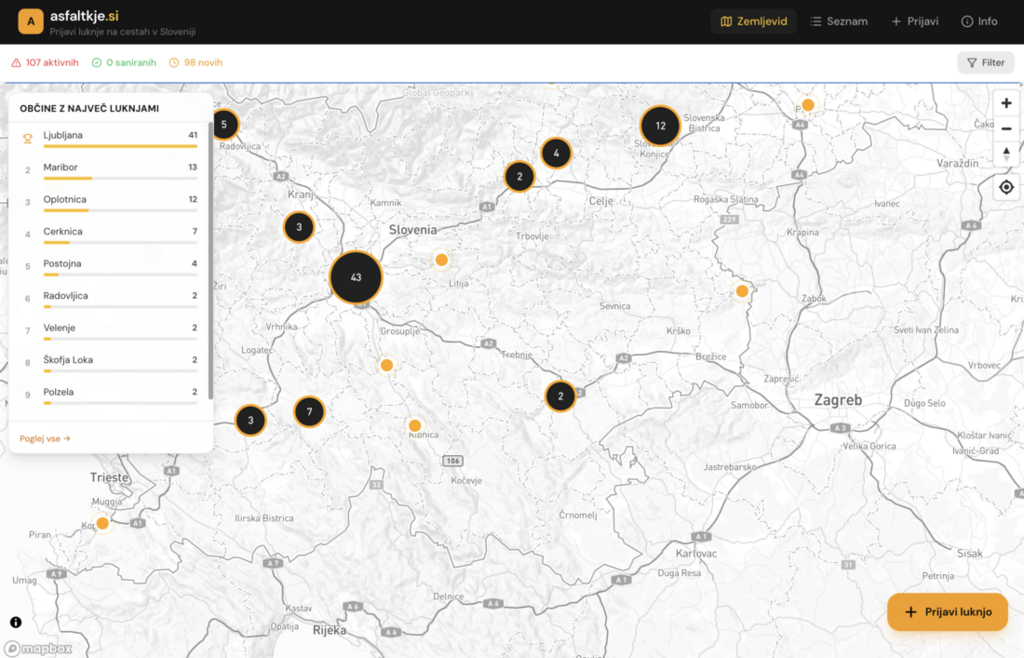The height and width of the screenshot is (658, 1024).
Task: Open the map attribution info icon
Action: [16, 622]
